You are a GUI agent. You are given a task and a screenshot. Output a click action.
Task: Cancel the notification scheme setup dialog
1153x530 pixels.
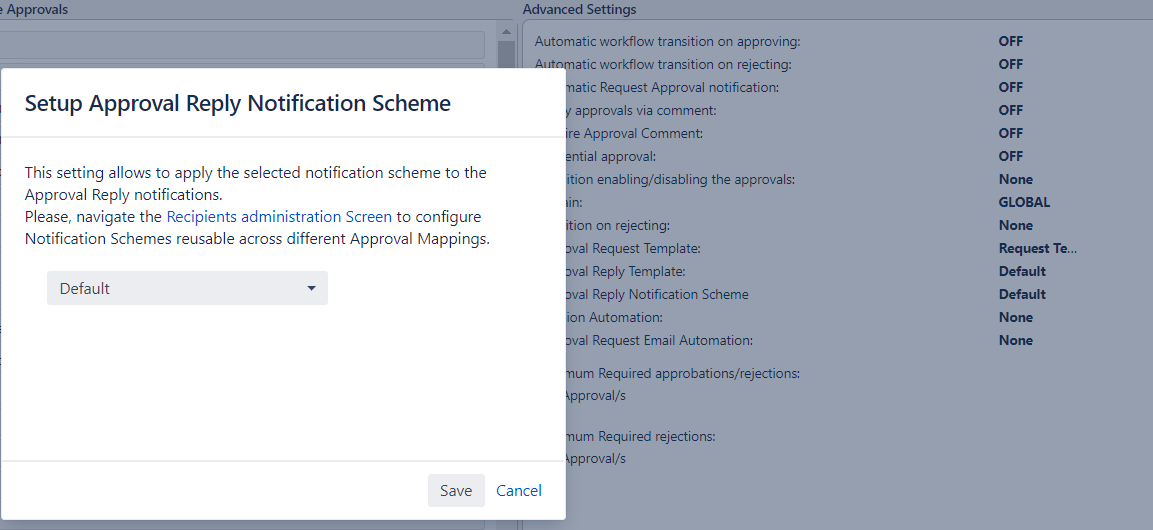tap(519, 490)
